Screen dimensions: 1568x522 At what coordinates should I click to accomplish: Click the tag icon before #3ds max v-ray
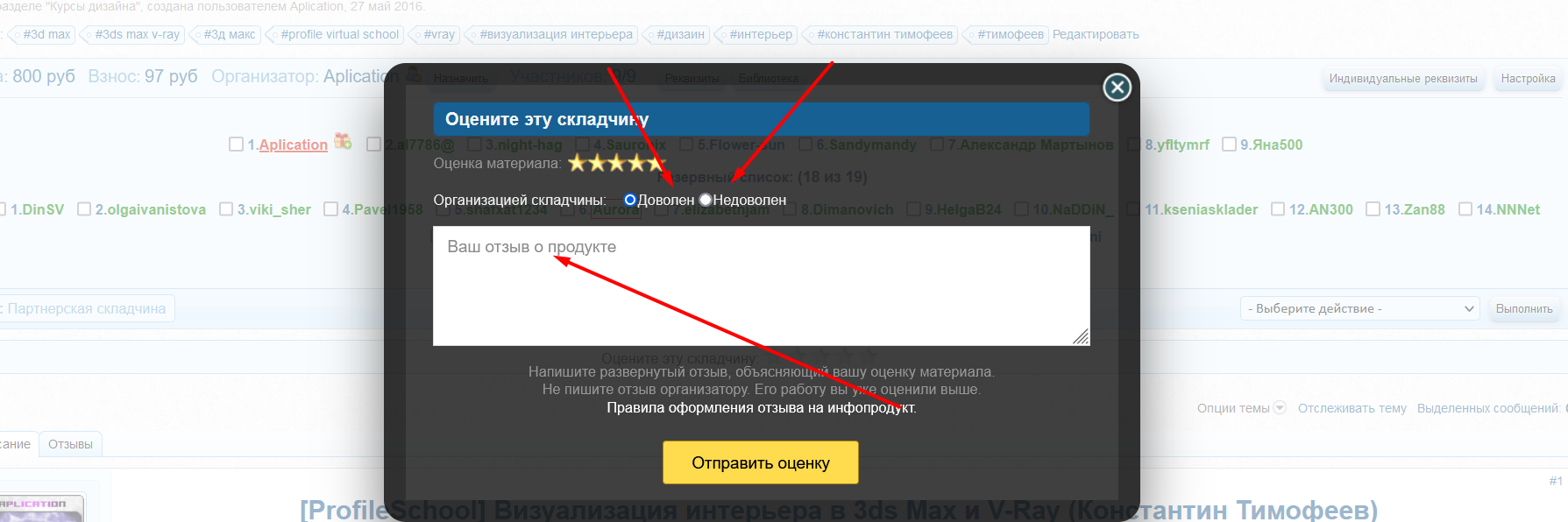87,35
